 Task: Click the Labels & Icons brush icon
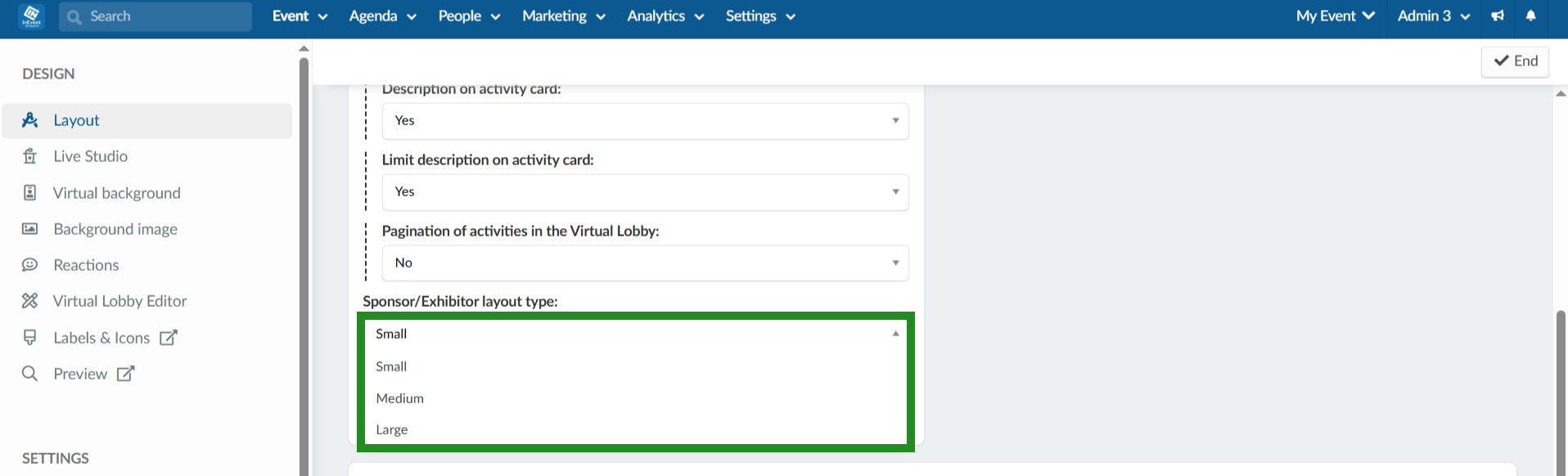tap(30, 337)
